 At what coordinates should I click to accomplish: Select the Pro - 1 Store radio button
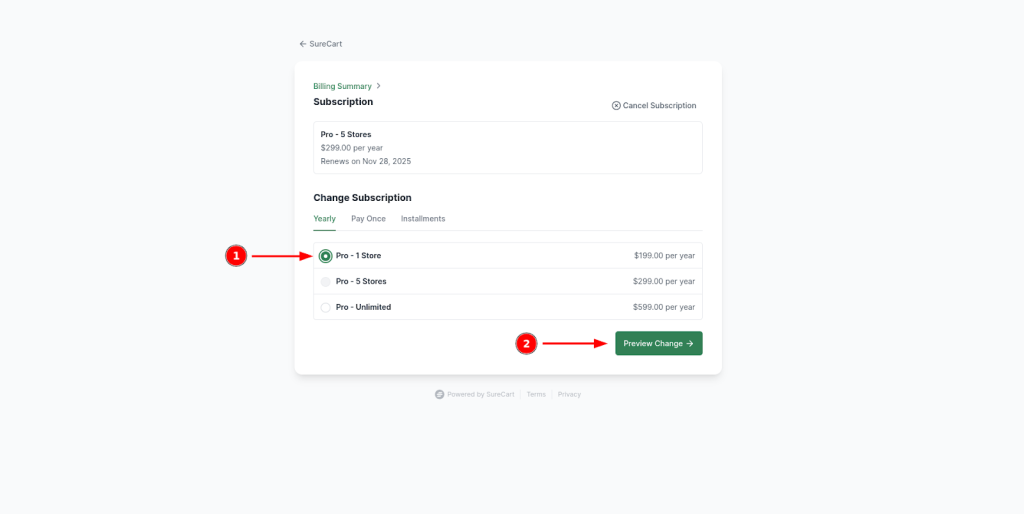coord(326,256)
